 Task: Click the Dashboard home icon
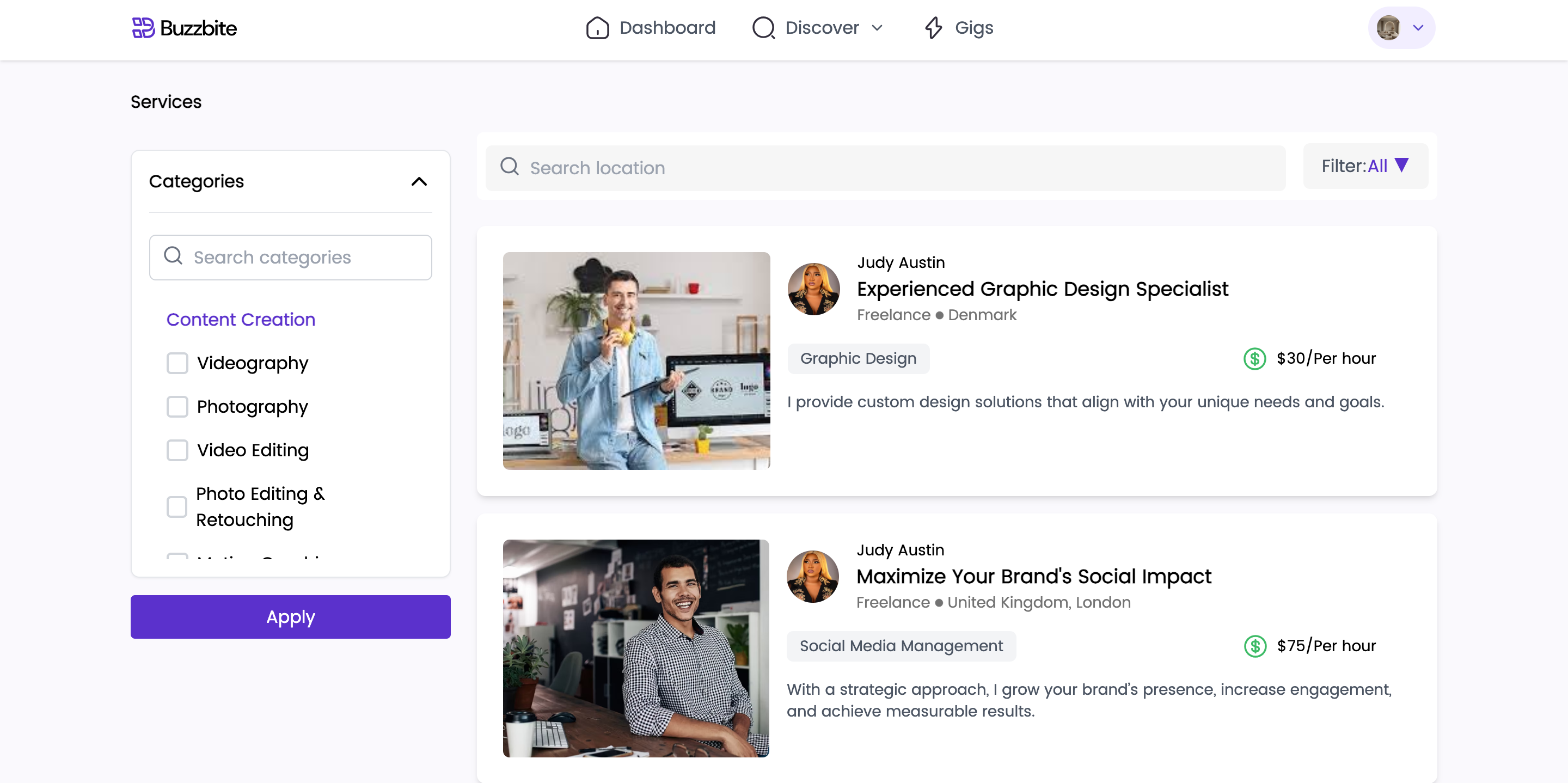pos(597,28)
